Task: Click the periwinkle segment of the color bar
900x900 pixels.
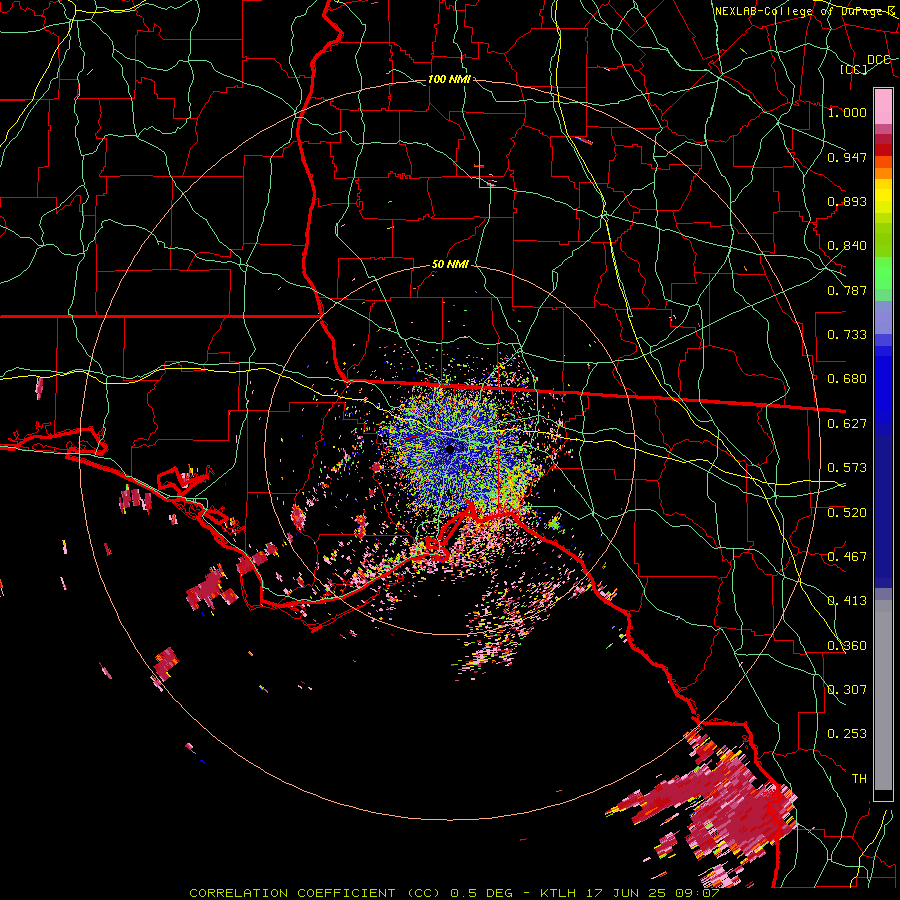Action: pos(883,317)
